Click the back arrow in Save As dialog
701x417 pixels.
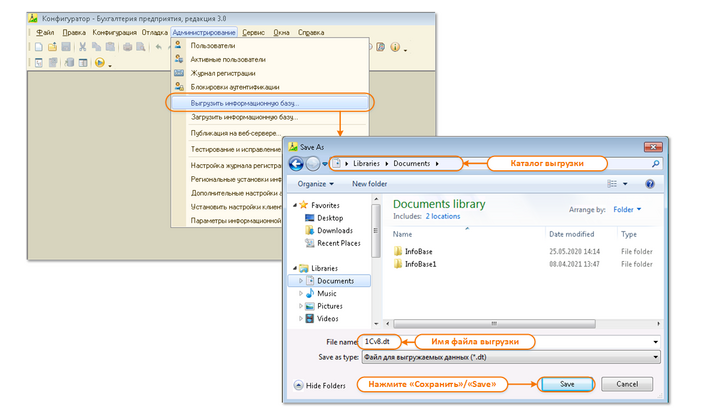[296, 163]
